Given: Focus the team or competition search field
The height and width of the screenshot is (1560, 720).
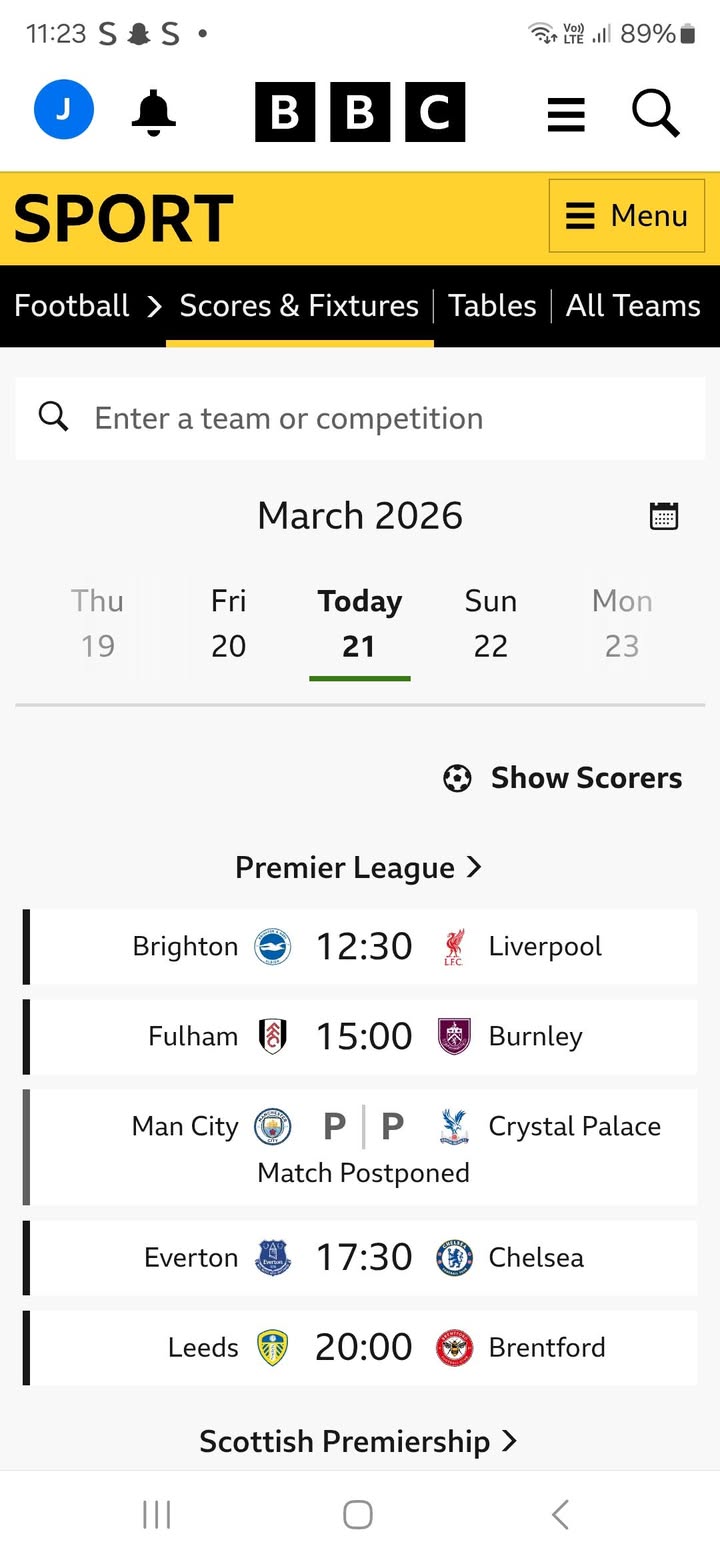Looking at the screenshot, I should click(x=360, y=418).
